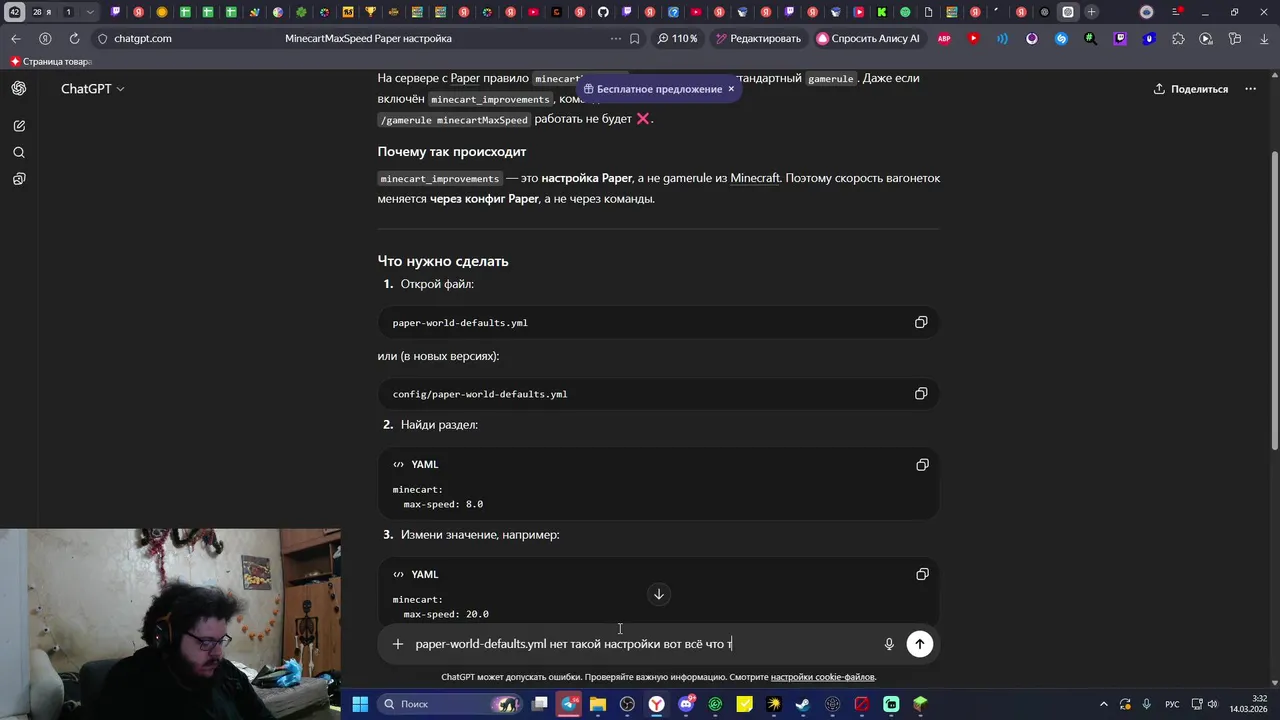Viewport: 1280px width, 720px height.
Task: Click Minecraft underlined word in explanation
Action: pyautogui.click(x=755, y=178)
